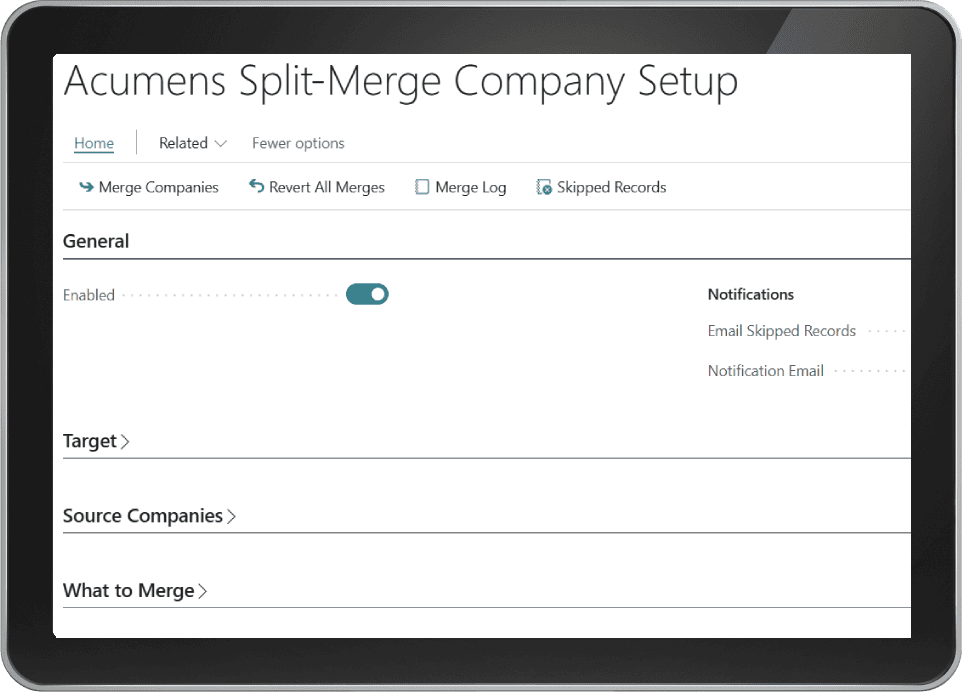Screen dimensions: 963x692
Task: Click the Skipped Records icon
Action: (544, 187)
